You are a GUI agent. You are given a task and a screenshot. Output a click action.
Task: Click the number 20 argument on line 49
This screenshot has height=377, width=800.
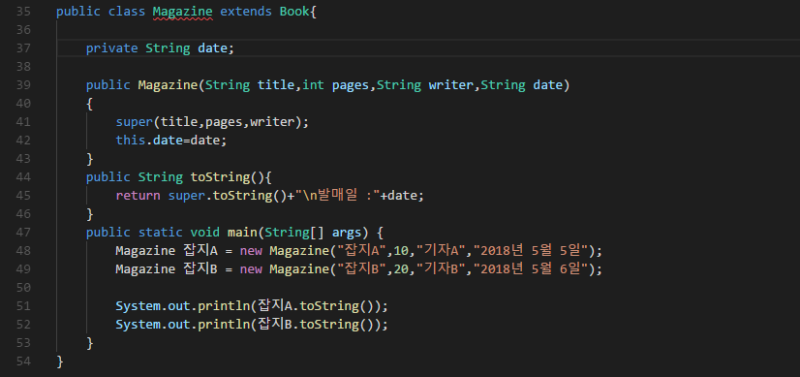pos(401,270)
